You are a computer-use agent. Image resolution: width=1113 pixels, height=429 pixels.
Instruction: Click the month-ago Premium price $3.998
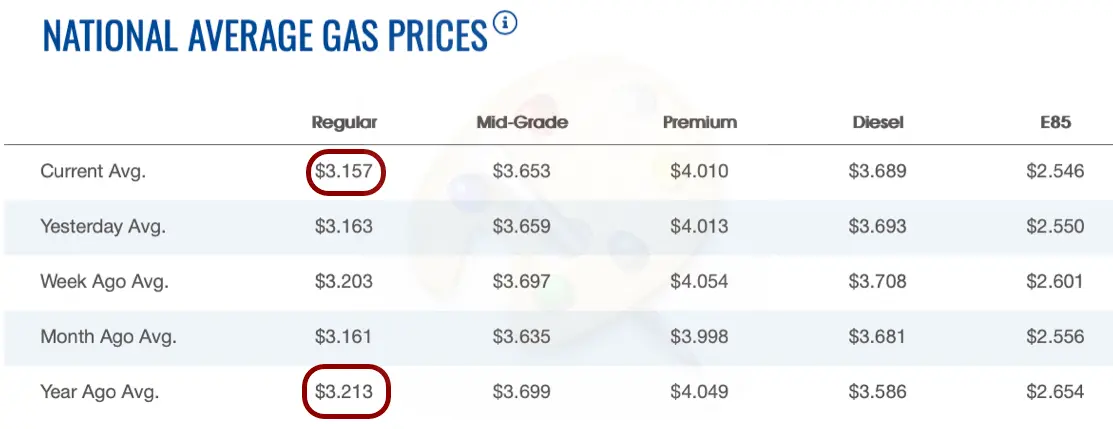click(699, 336)
